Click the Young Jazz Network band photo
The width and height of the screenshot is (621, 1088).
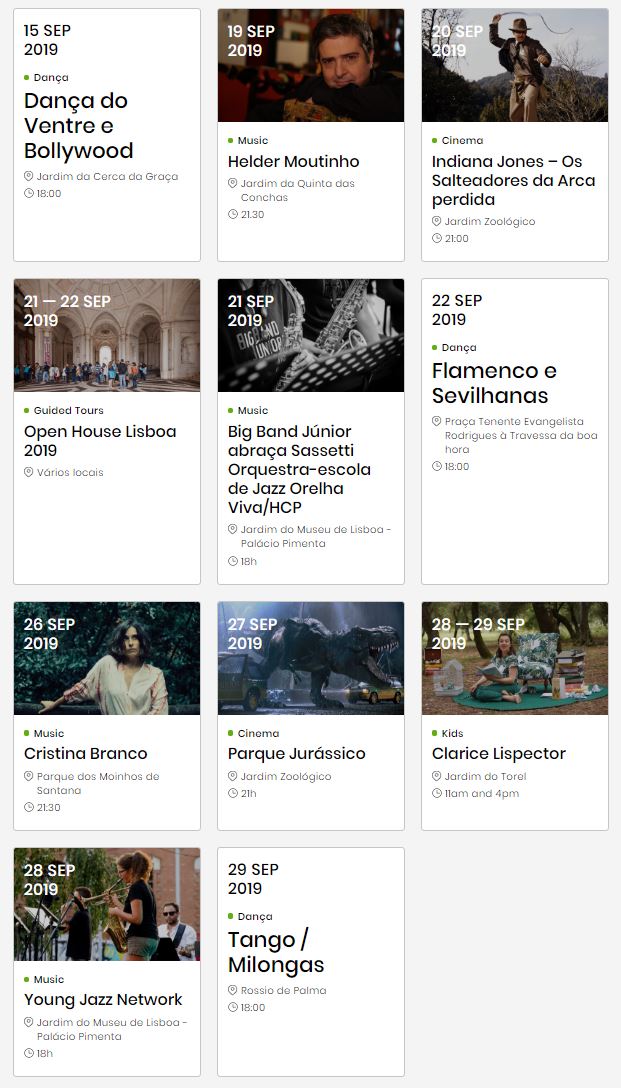tap(107, 904)
